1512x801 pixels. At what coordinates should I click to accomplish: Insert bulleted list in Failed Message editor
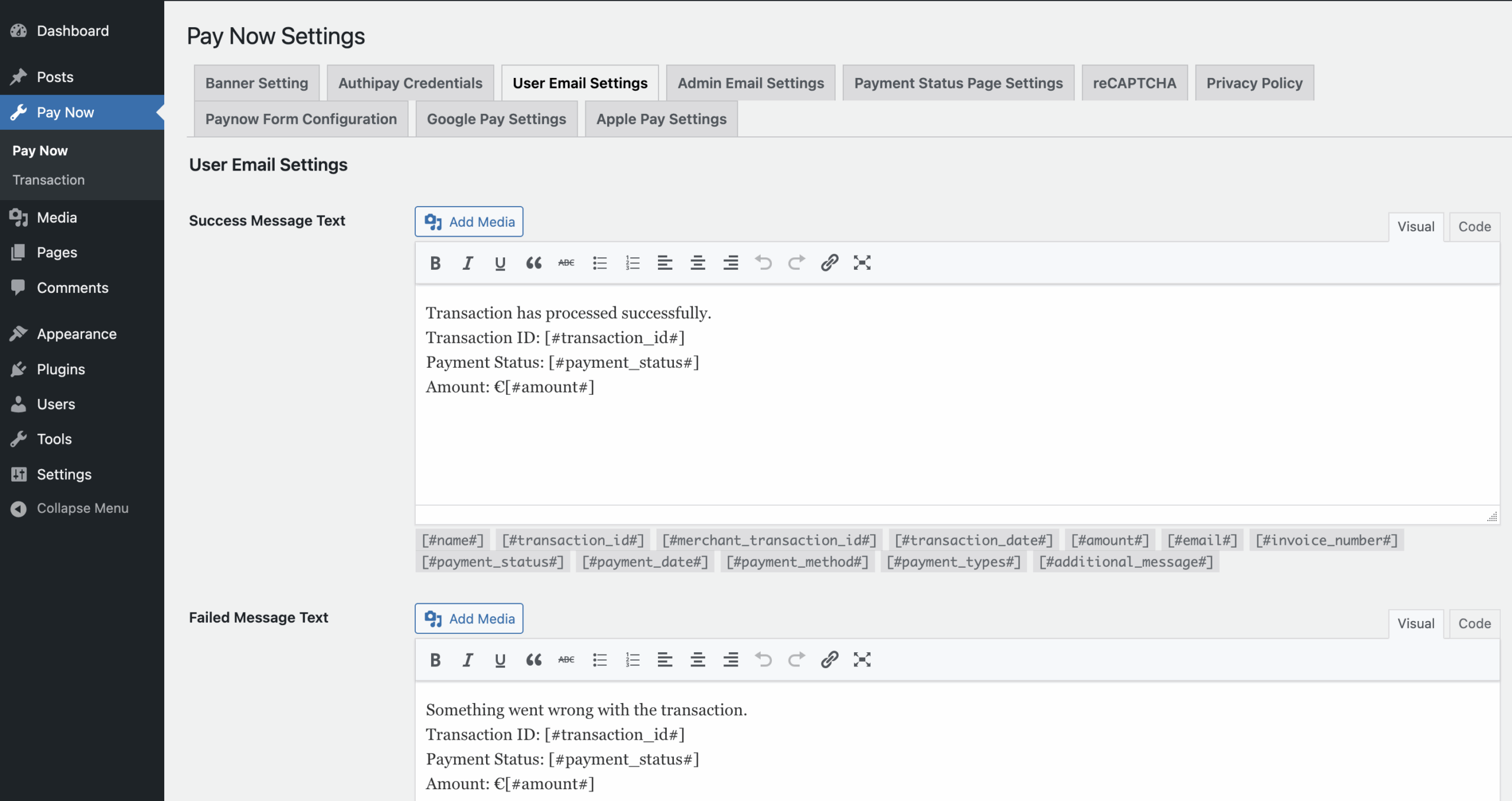pos(599,660)
